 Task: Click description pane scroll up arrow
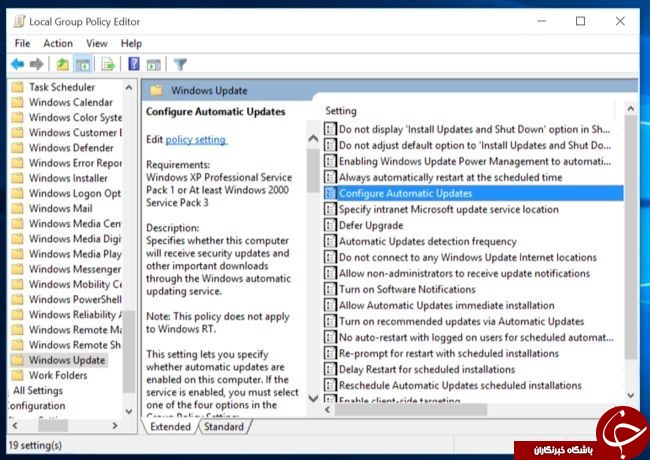pyautogui.click(x=313, y=138)
